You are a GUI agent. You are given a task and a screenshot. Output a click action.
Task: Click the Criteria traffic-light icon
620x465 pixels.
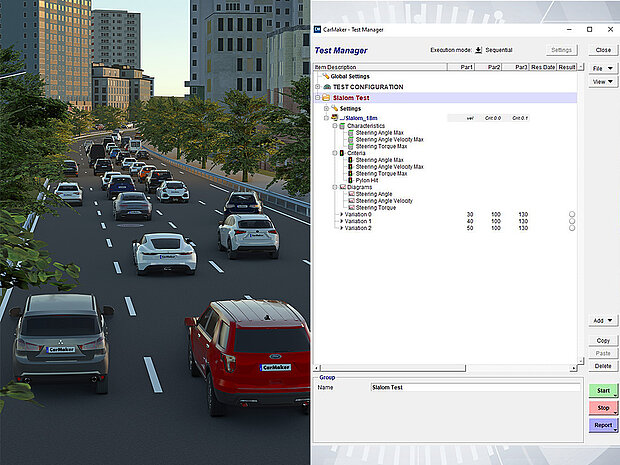[x=343, y=153]
